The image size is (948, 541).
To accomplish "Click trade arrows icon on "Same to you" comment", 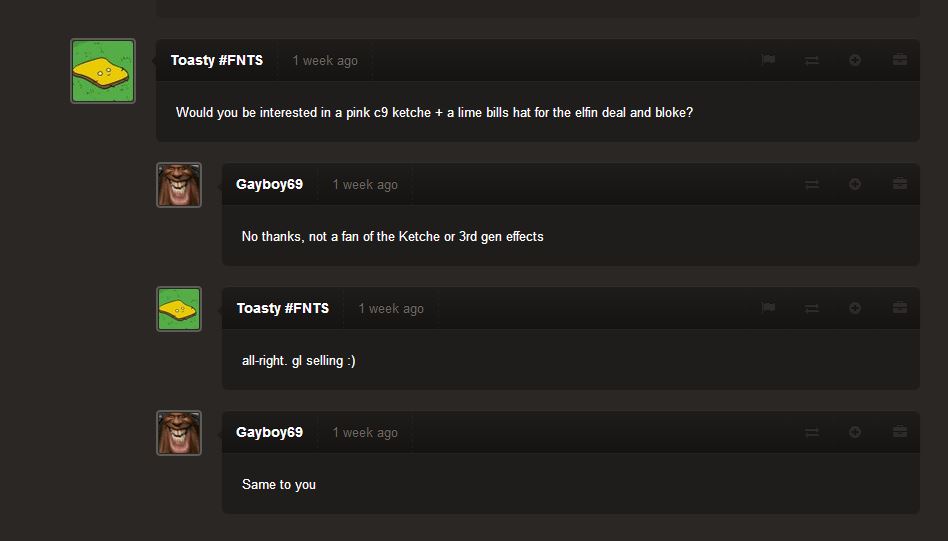I will pyautogui.click(x=812, y=432).
